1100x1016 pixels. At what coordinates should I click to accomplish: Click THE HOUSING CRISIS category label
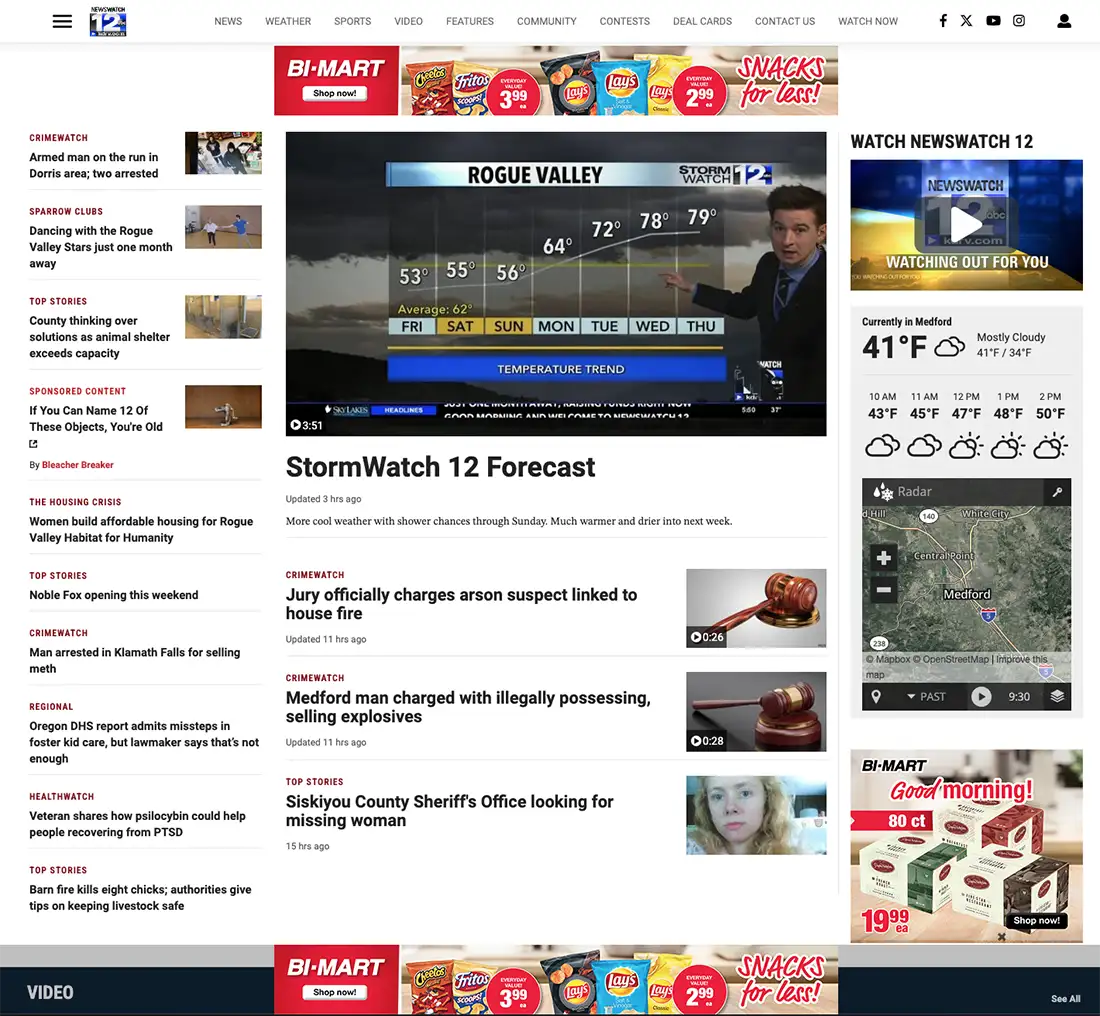tap(75, 502)
